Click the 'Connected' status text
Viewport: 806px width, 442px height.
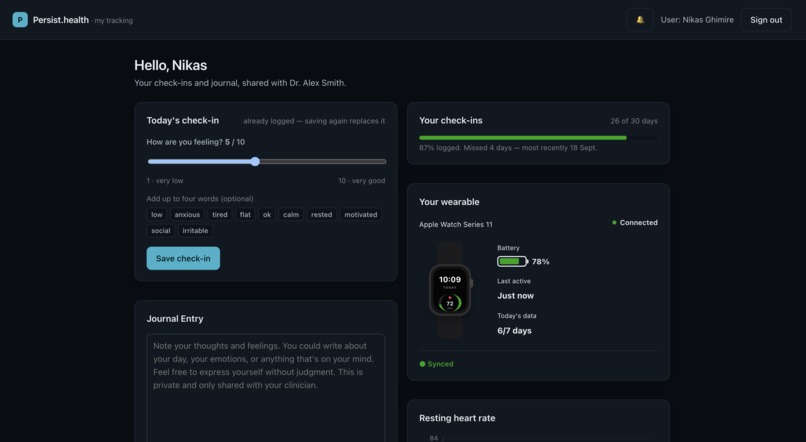[638, 223]
